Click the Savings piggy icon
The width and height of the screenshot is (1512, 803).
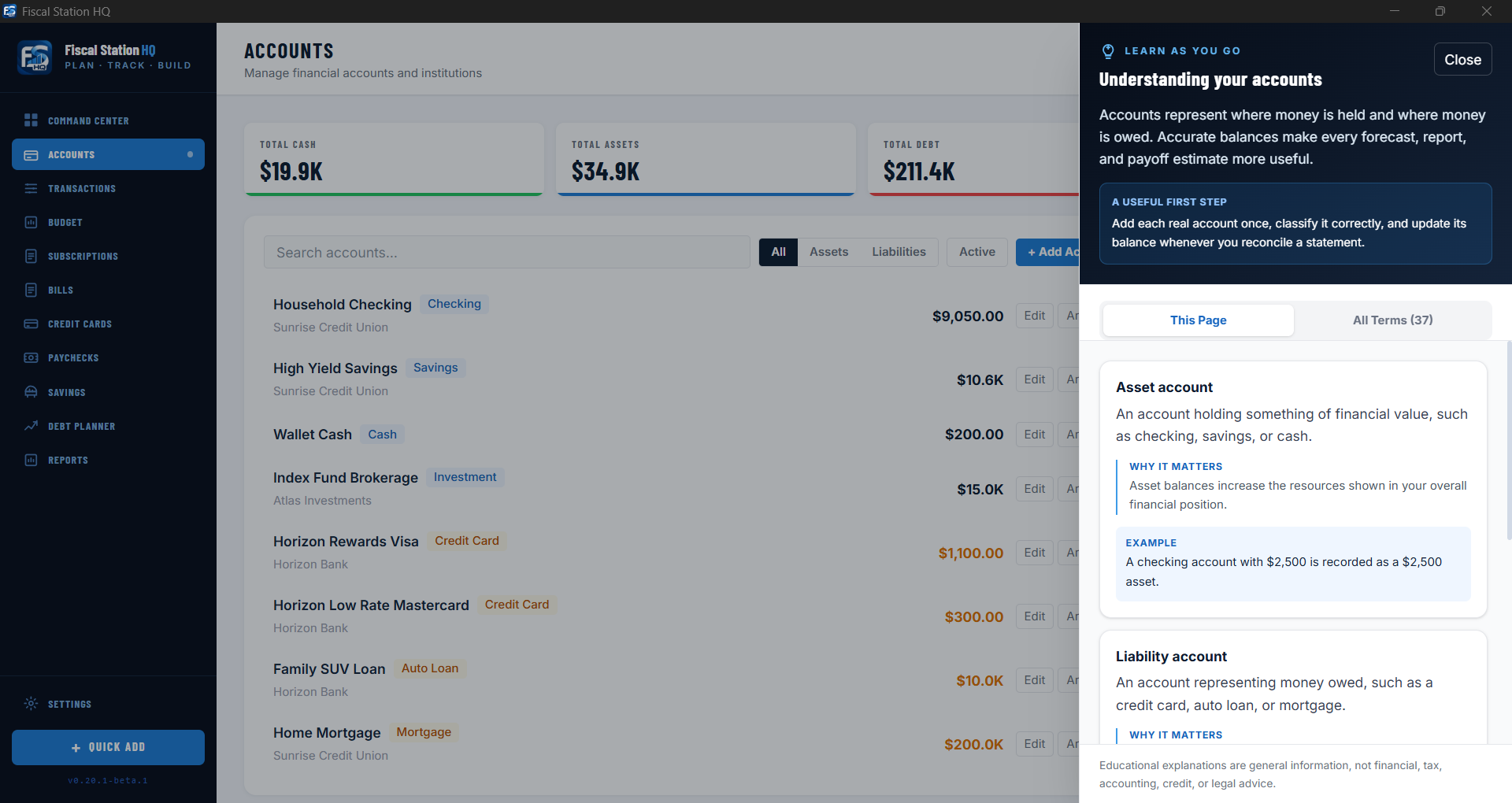pyautogui.click(x=31, y=392)
